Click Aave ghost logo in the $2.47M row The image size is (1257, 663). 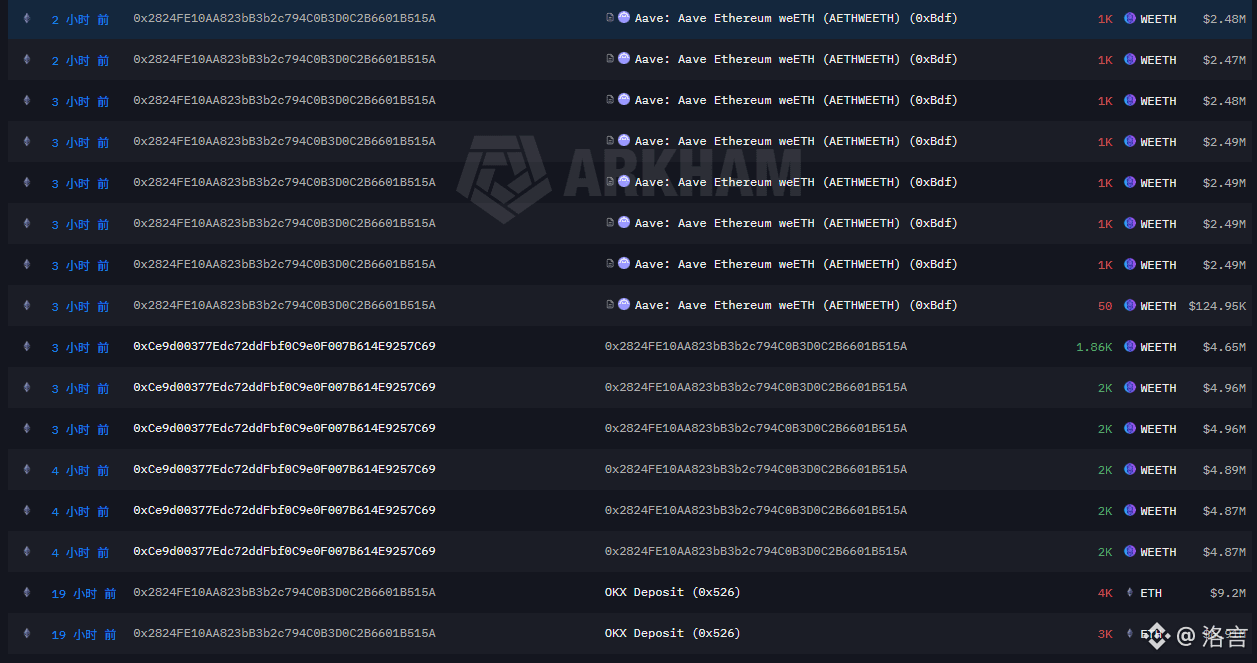click(x=624, y=59)
